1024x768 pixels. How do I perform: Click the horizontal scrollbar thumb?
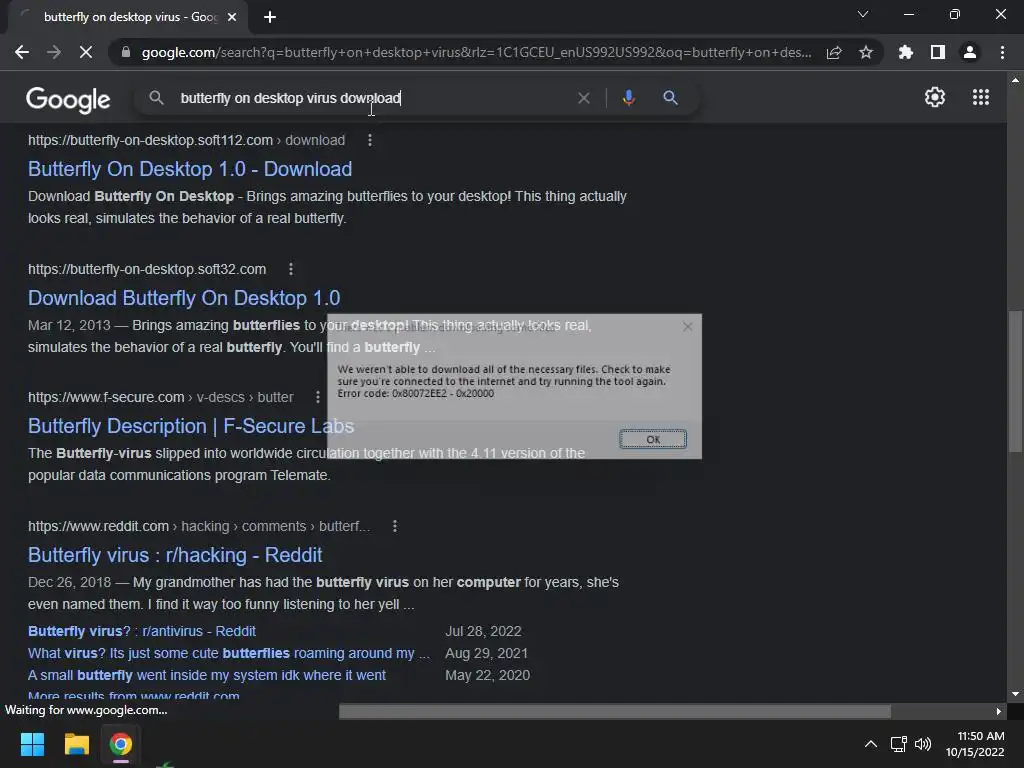click(615, 711)
